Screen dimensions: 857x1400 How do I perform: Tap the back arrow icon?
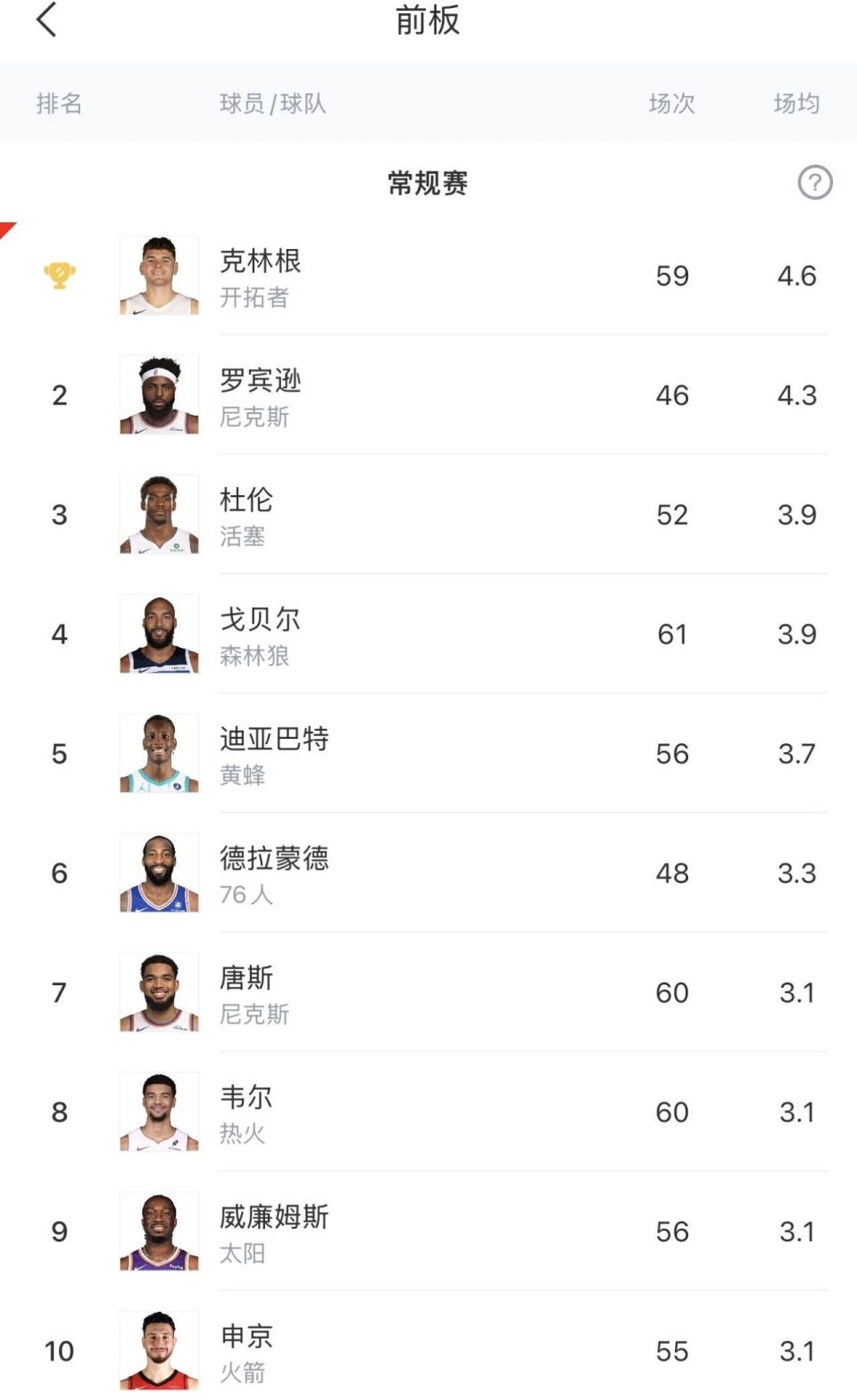46,20
